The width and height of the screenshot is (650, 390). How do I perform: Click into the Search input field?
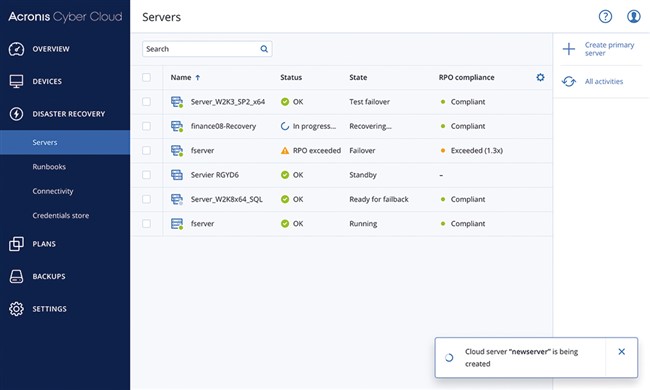tap(207, 49)
